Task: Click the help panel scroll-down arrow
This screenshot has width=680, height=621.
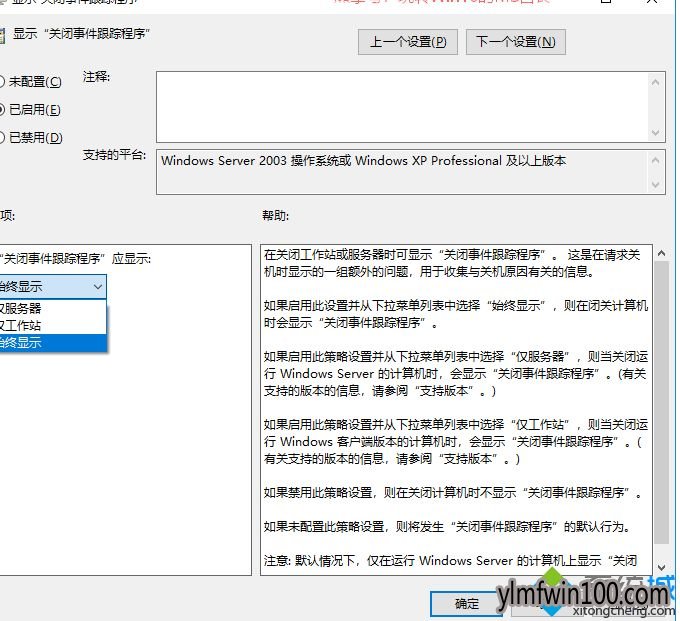Action: click(661, 567)
